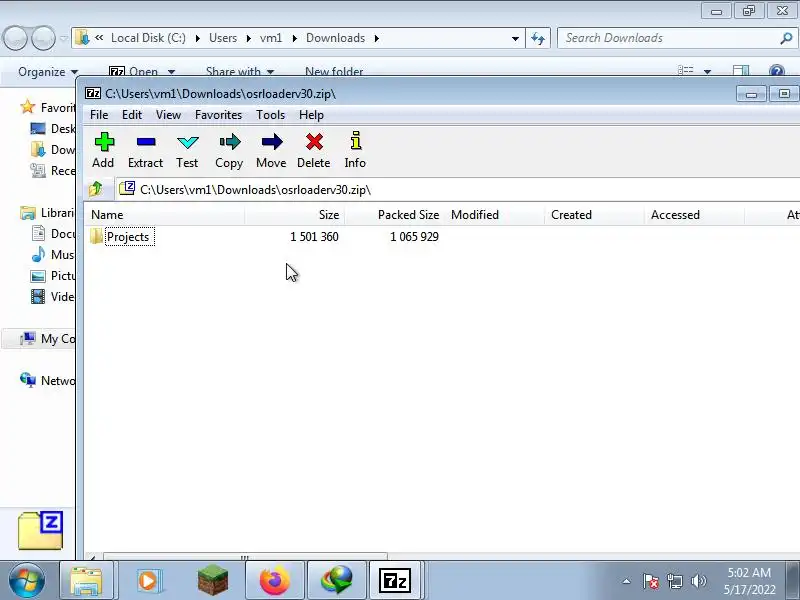Open Windows Media Player taskbar icon
Image resolution: width=800 pixels, height=600 pixels.
(148, 581)
